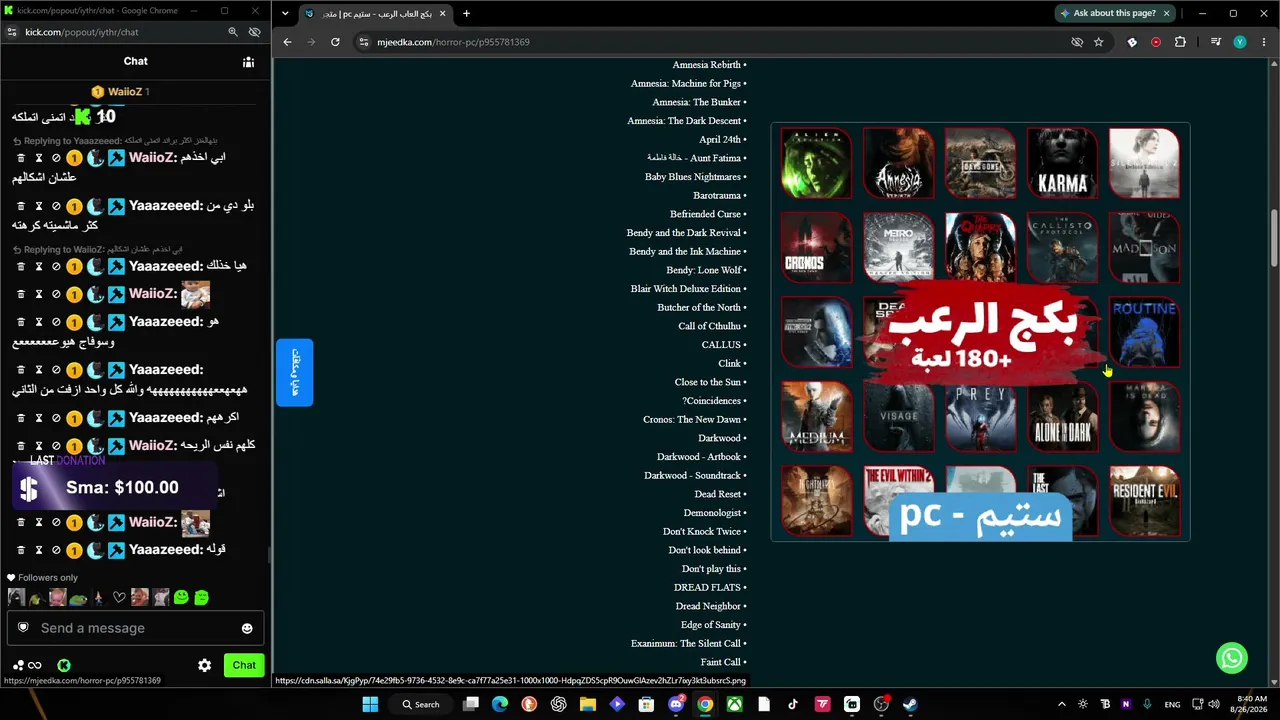Screen dimensions: 1280x720
Task: Close the mjeedka browser tab
Action: tap(441, 14)
